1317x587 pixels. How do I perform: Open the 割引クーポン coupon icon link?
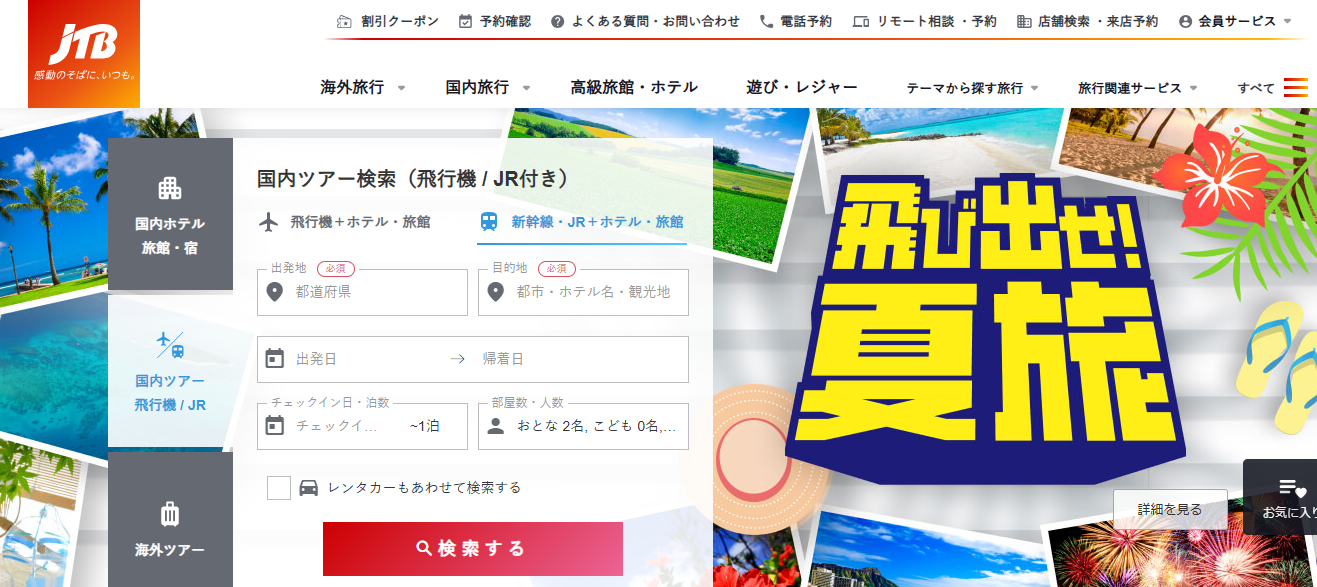[344, 21]
